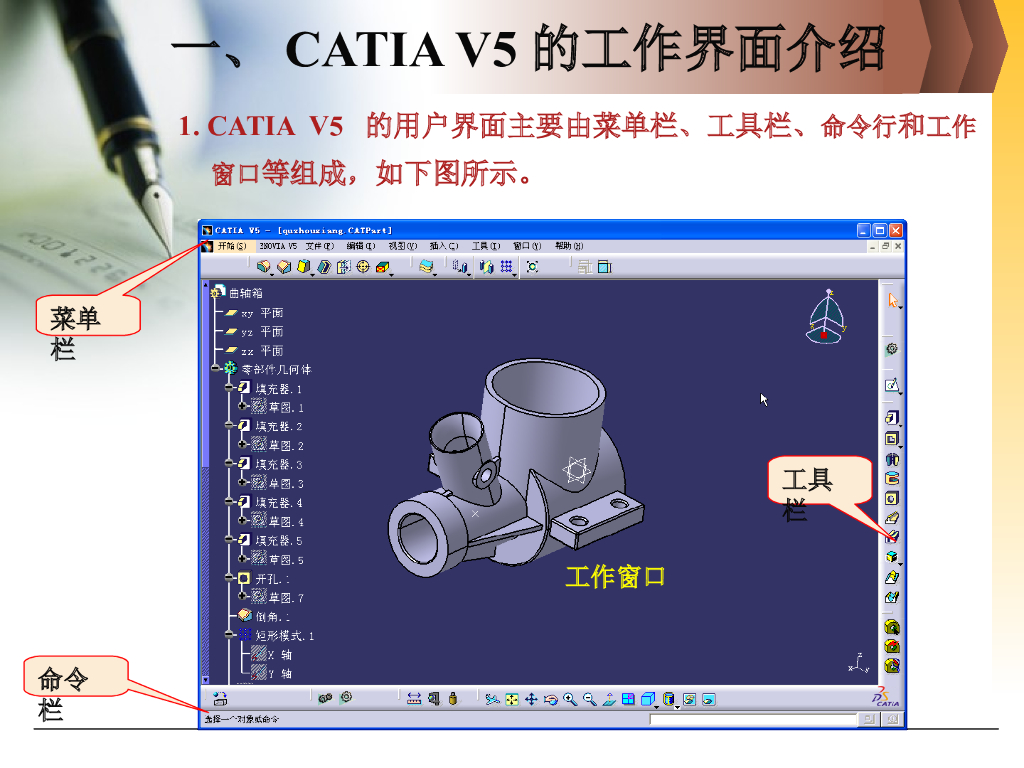This screenshot has width=1024, height=768.
Task: Select the 倒角 chamfer feature in tree
Action: (x=264, y=616)
